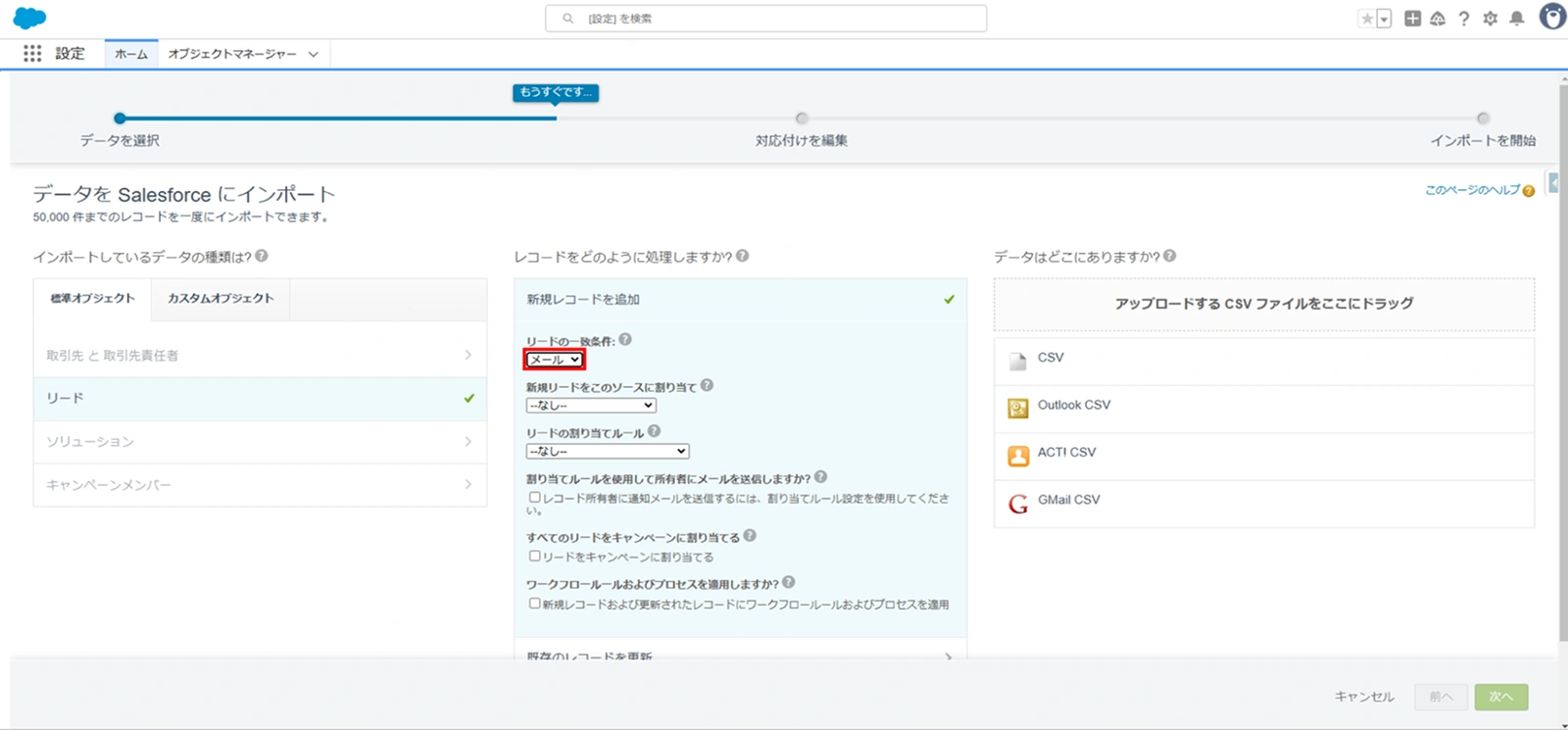This screenshot has height=730, width=1568.
Task: Expand the 既存のレコードを更新 section chevron
Action: click(x=948, y=656)
